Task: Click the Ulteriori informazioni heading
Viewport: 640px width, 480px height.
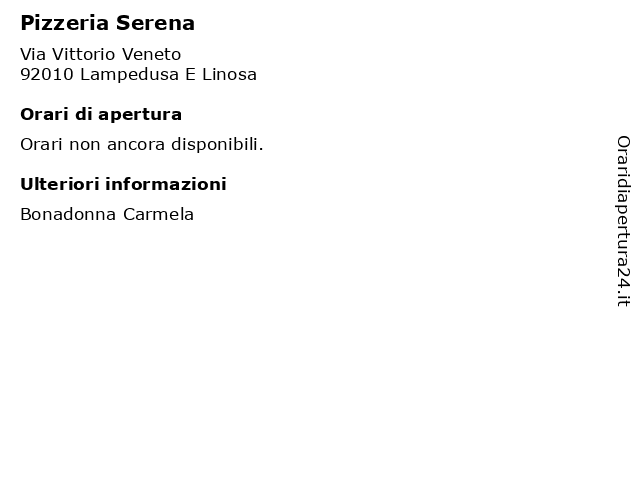Action: pyautogui.click(x=123, y=184)
